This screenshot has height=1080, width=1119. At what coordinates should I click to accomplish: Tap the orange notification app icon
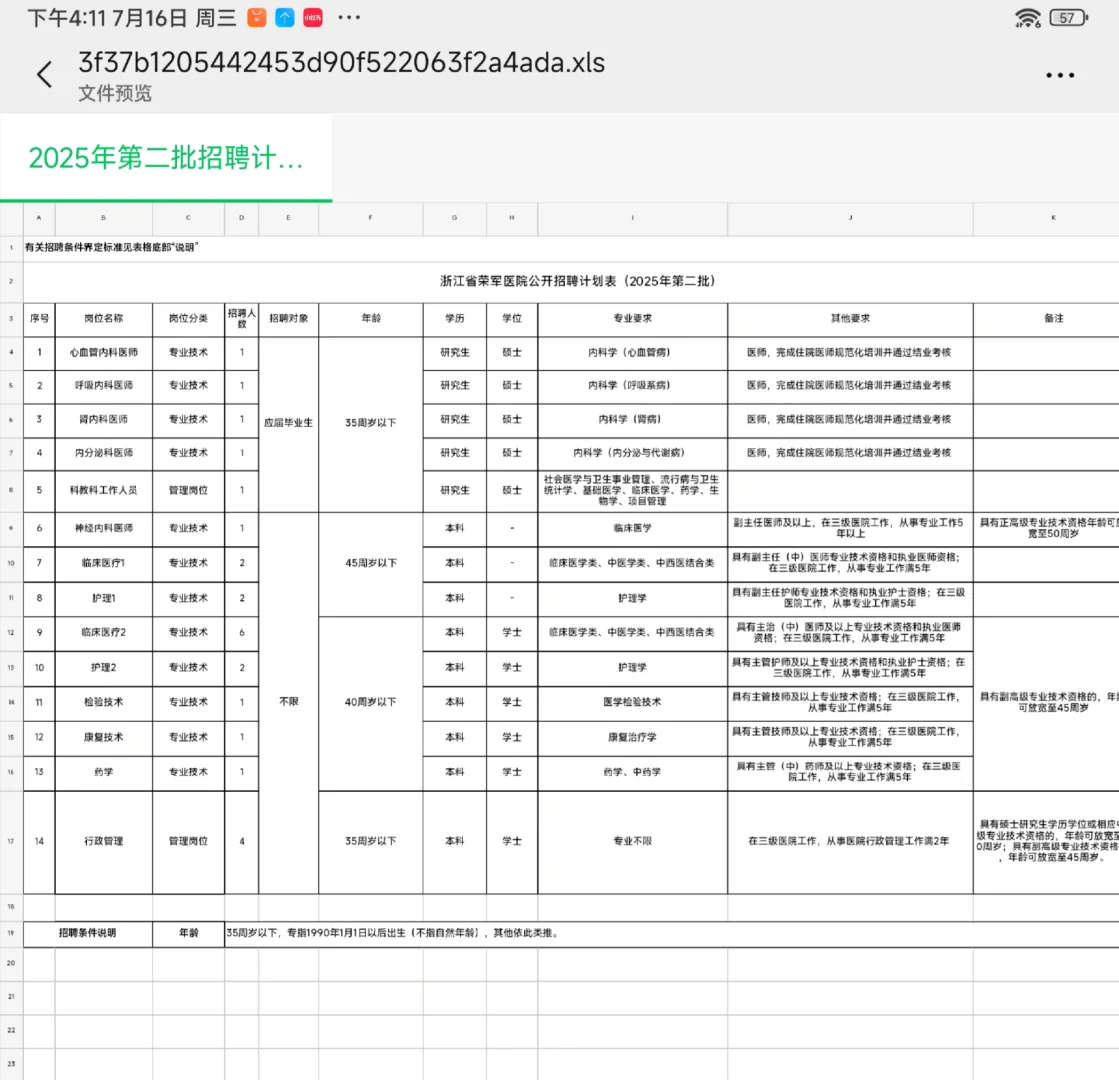pos(257,18)
